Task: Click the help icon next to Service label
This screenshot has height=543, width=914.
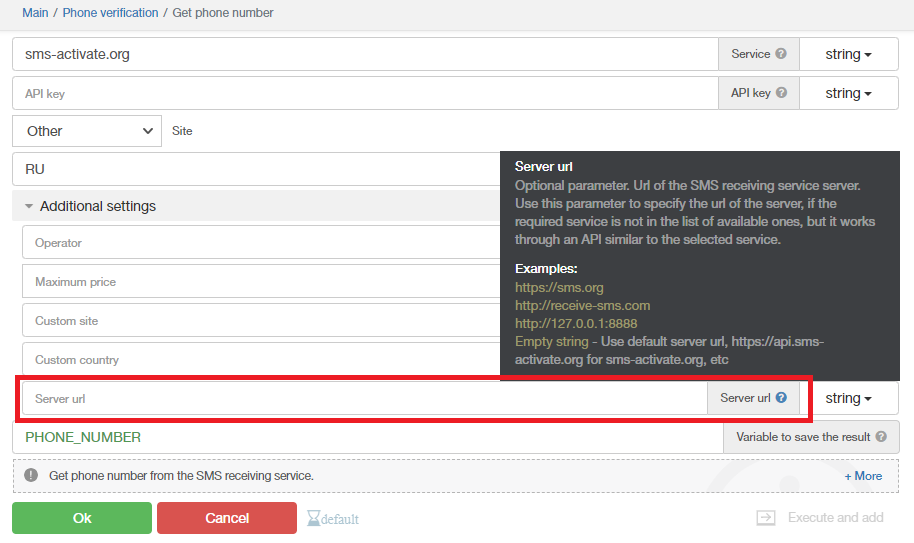Action: click(781, 54)
